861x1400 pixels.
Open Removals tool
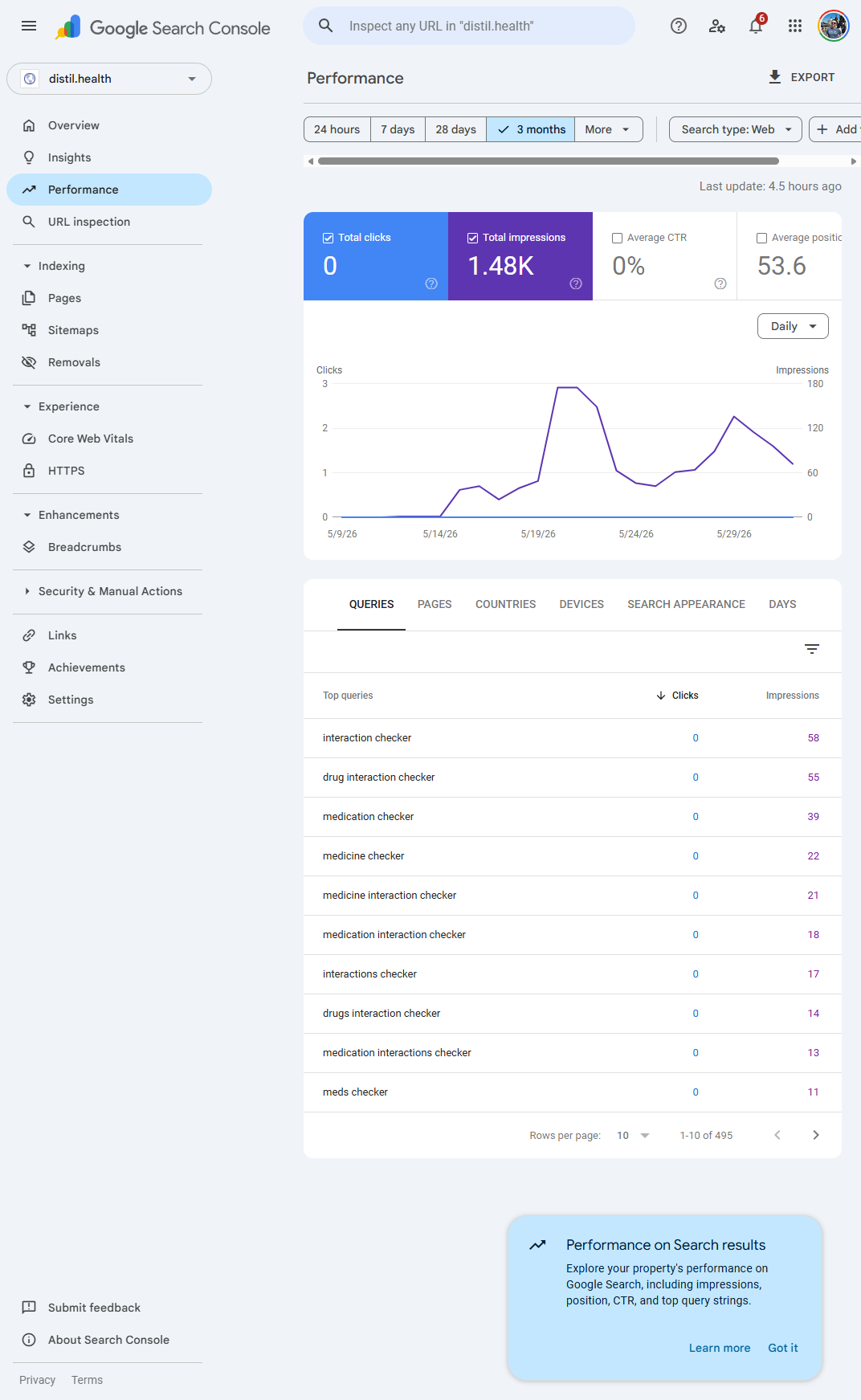[109, 362]
